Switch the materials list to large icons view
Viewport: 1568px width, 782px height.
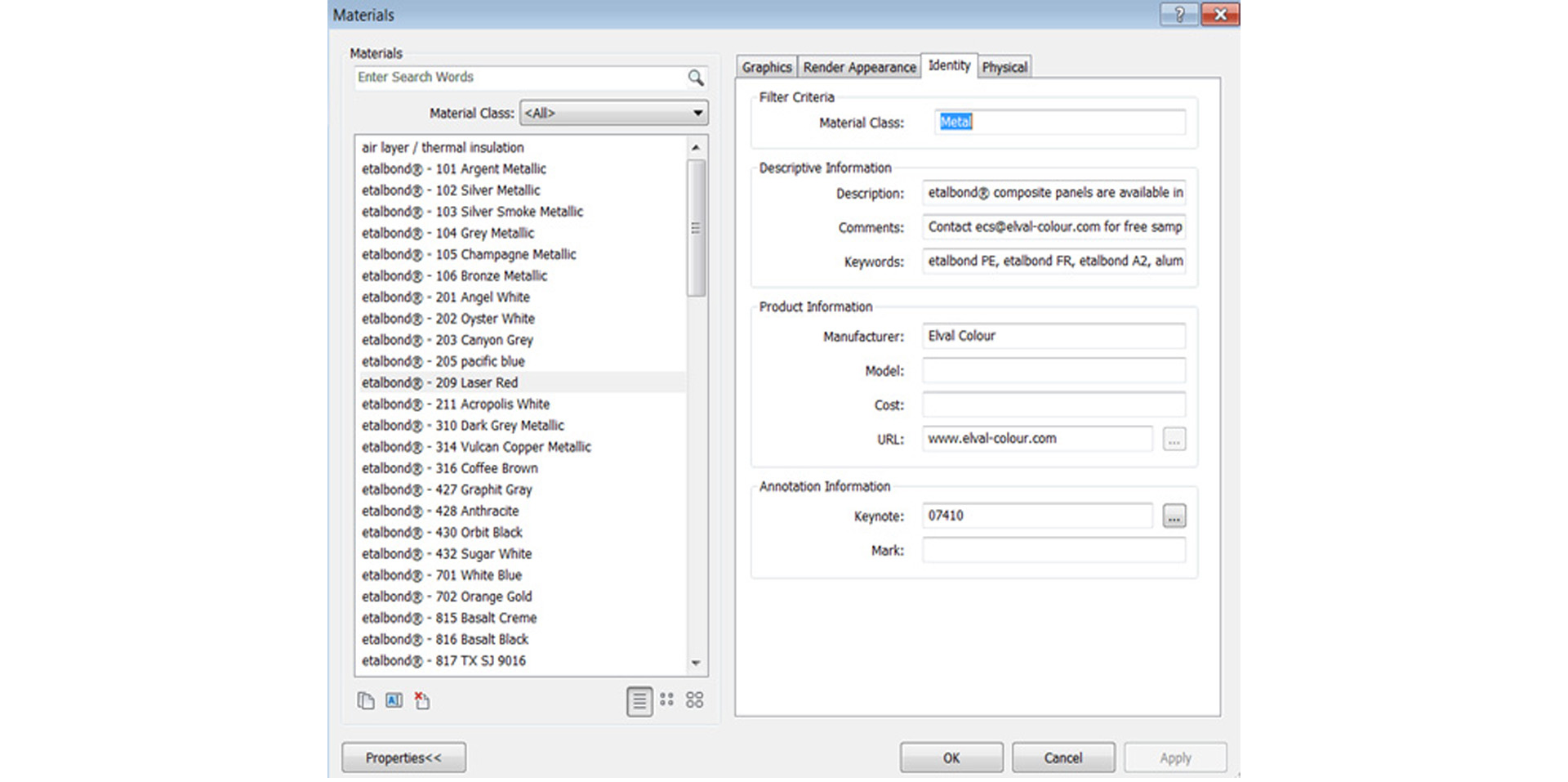click(x=694, y=699)
